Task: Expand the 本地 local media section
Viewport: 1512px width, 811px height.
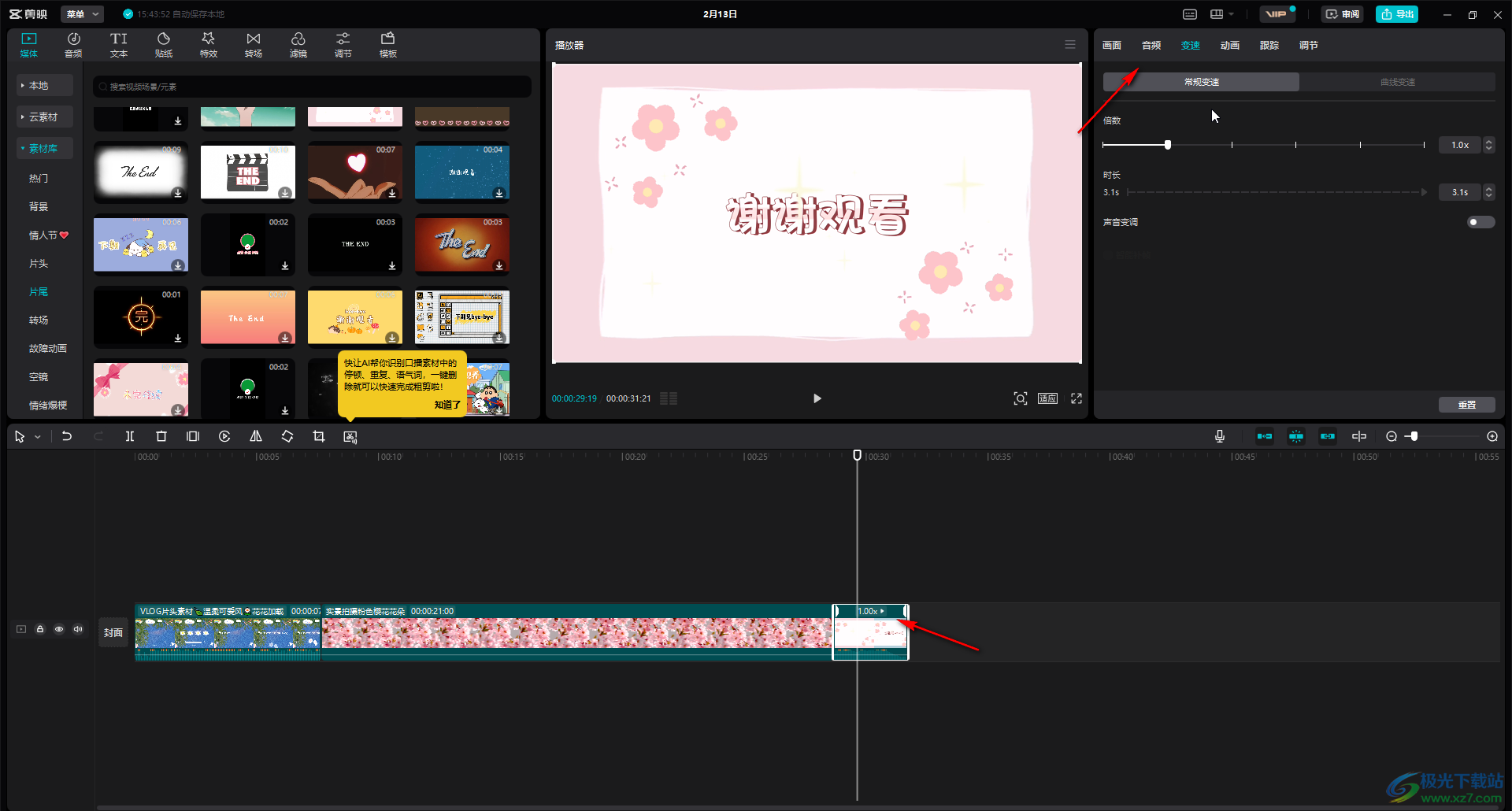Action: click(x=45, y=85)
